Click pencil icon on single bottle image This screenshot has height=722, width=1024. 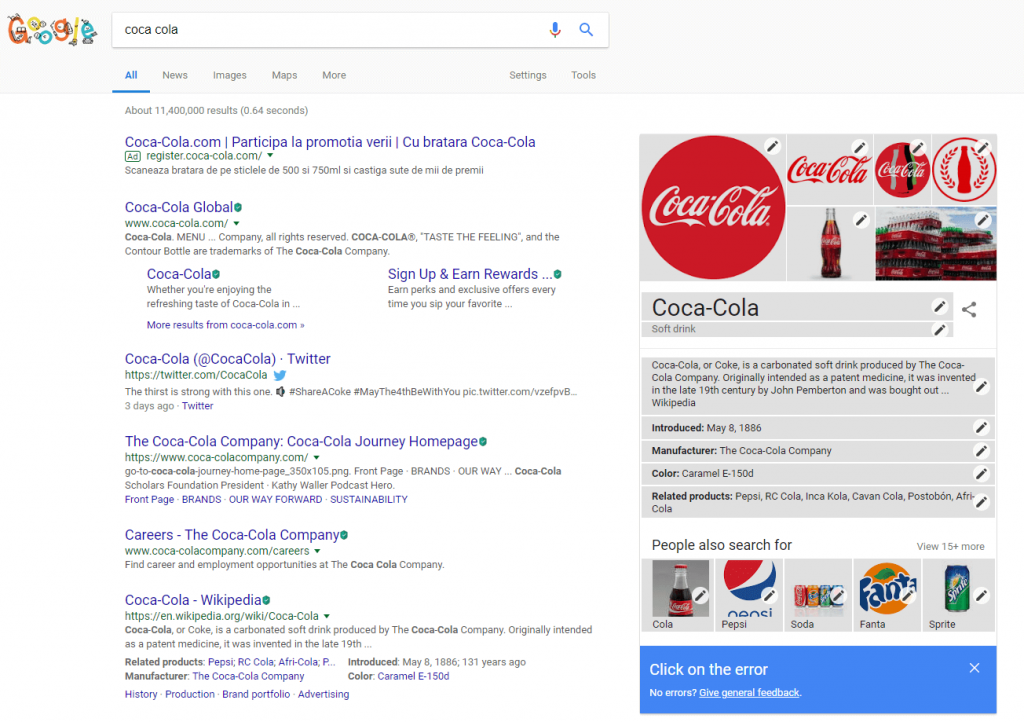click(x=861, y=221)
